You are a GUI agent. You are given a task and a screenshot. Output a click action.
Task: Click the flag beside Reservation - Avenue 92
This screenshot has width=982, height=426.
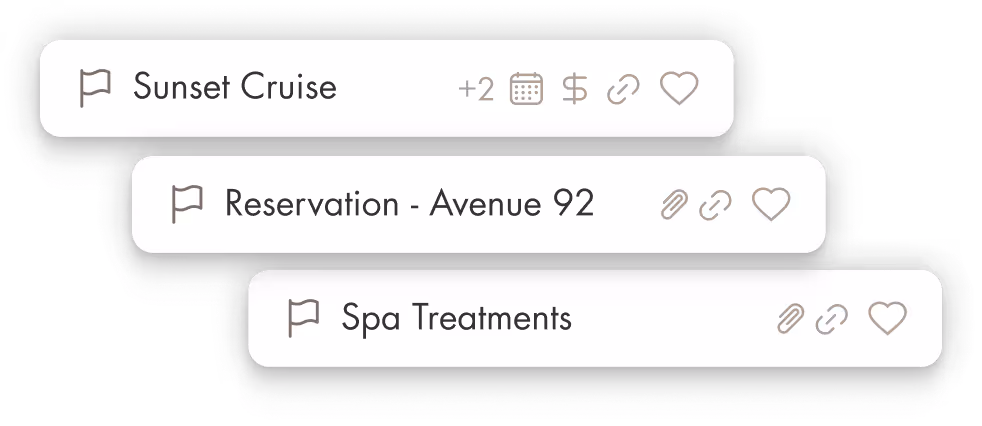[187, 204]
